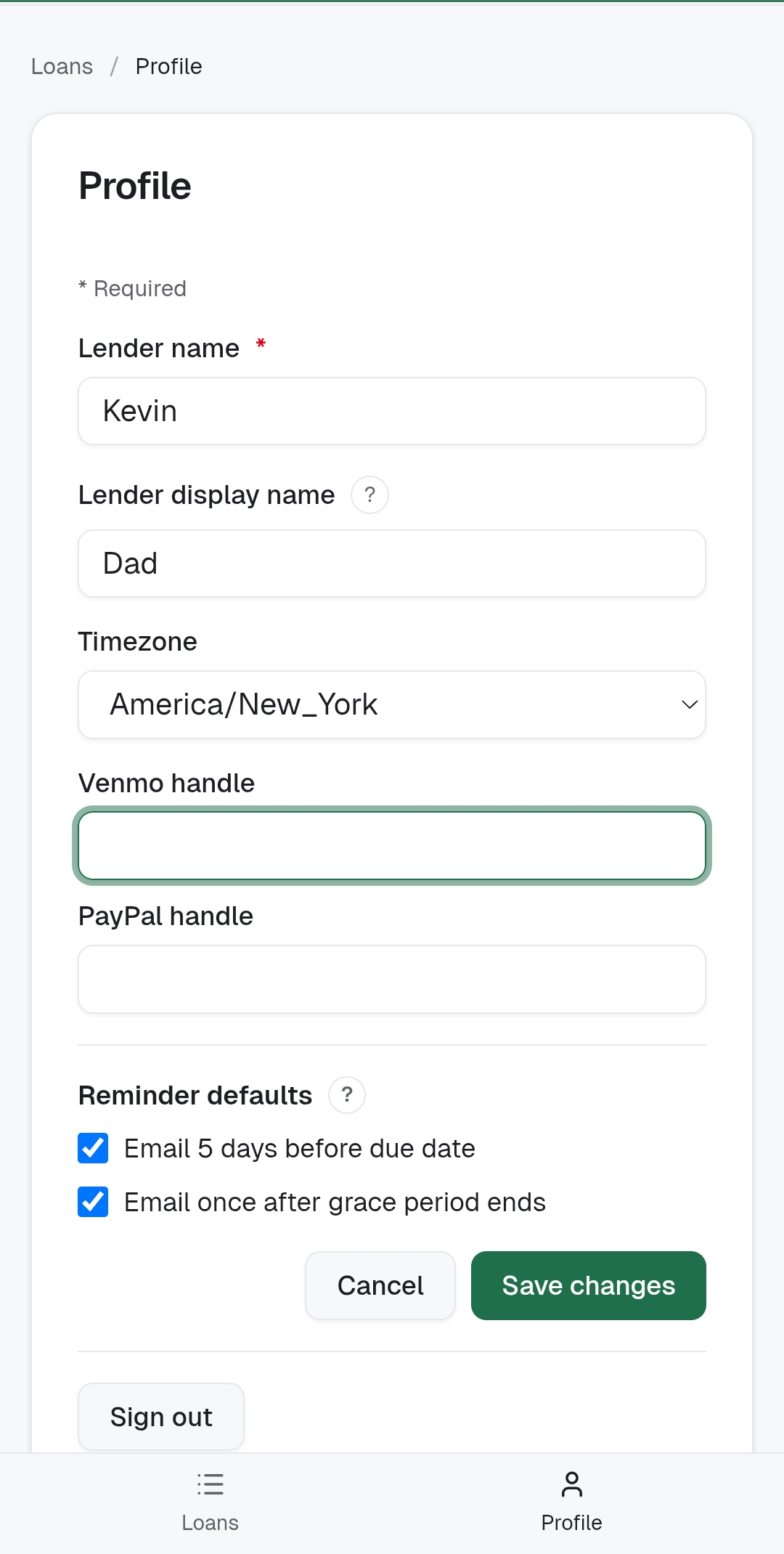Sign out of the account
This screenshot has width=784, height=1554.
click(161, 1416)
